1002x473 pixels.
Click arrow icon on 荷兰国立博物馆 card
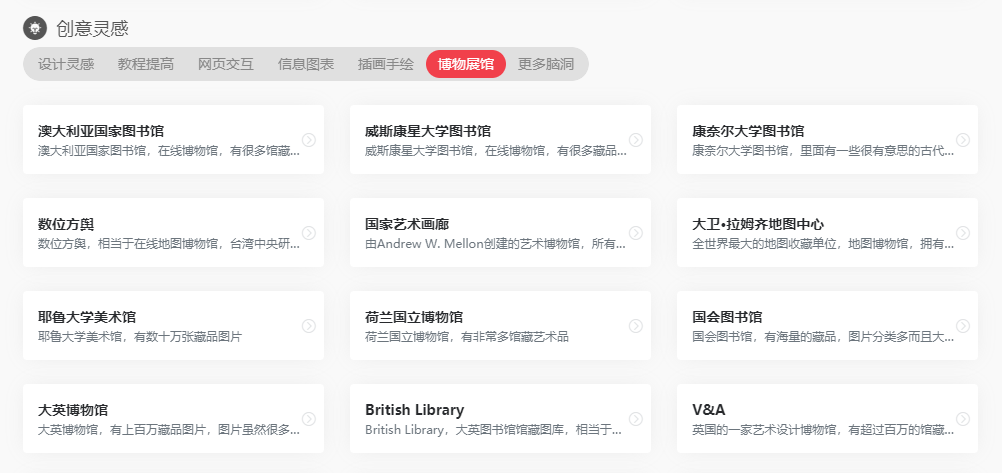pyautogui.click(x=636, y=326)
